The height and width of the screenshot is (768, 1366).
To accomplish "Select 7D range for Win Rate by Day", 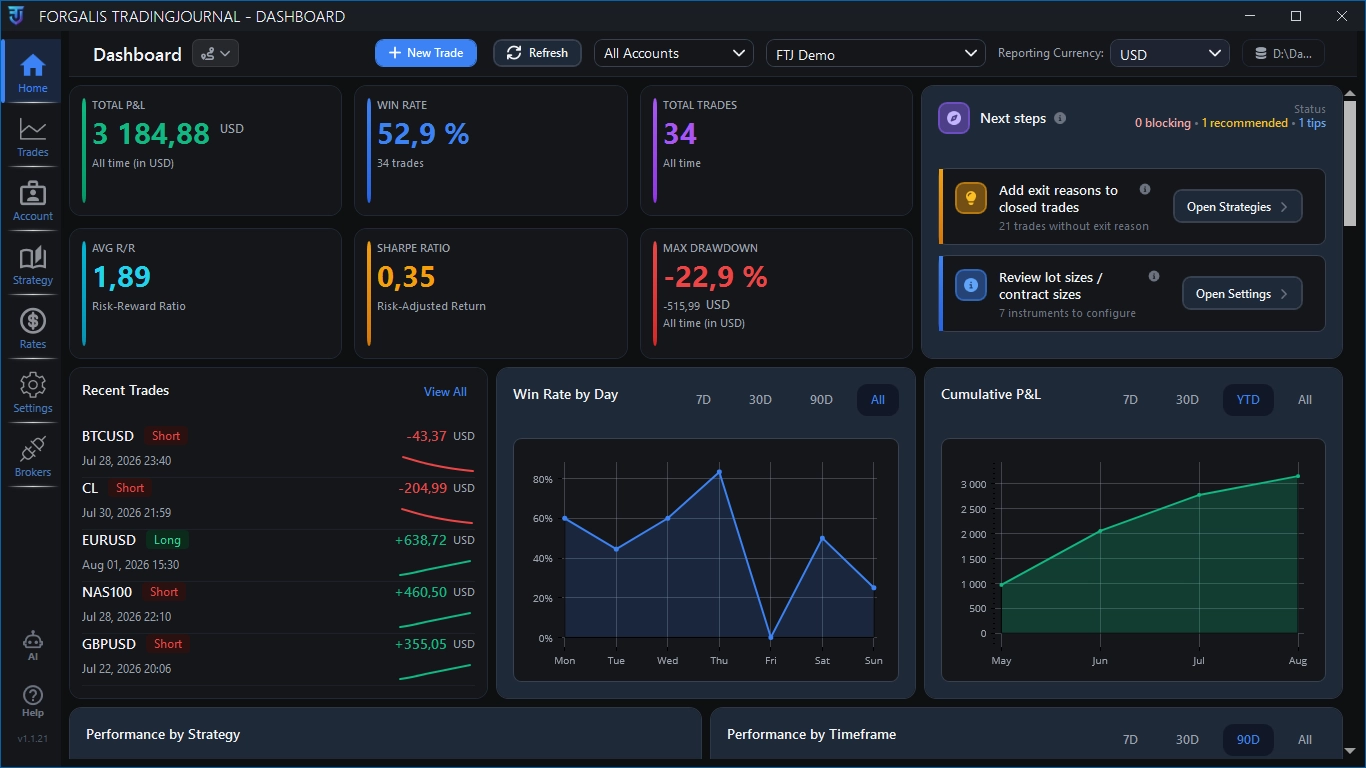I will click(x=703, y=400).
